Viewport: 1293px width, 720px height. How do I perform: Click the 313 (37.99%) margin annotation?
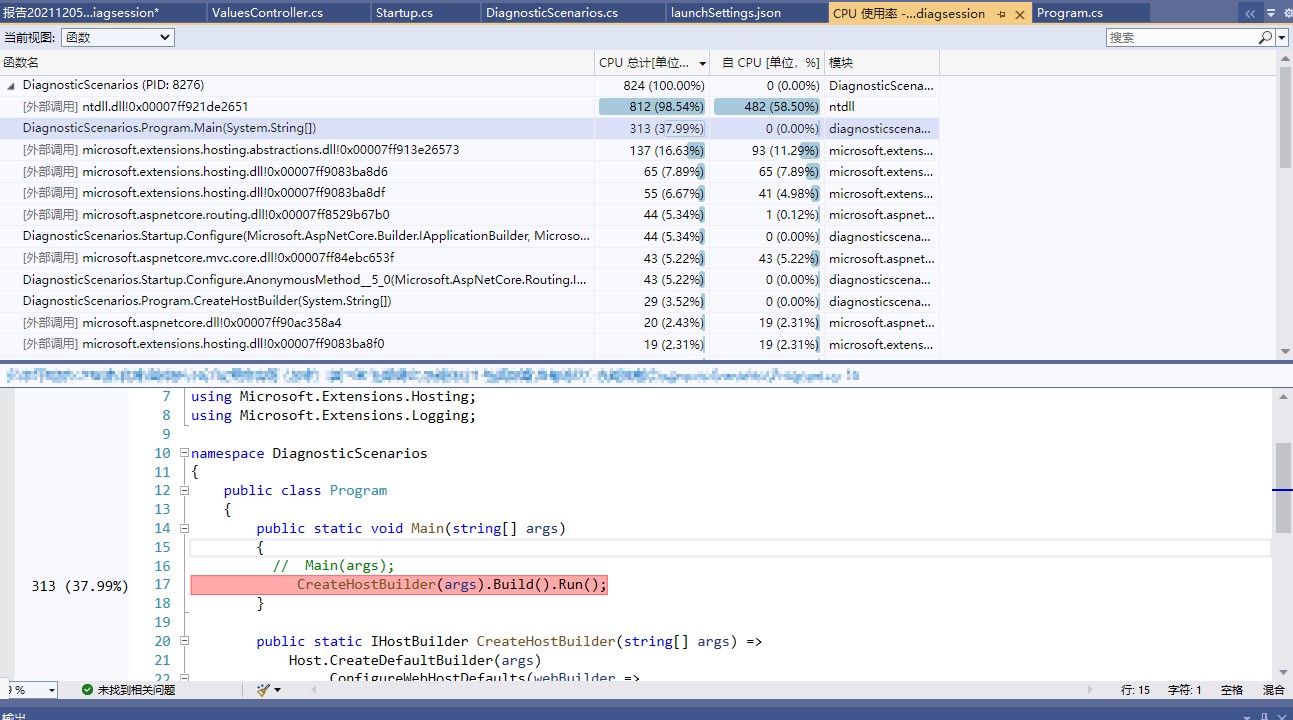tap(80, 585)
